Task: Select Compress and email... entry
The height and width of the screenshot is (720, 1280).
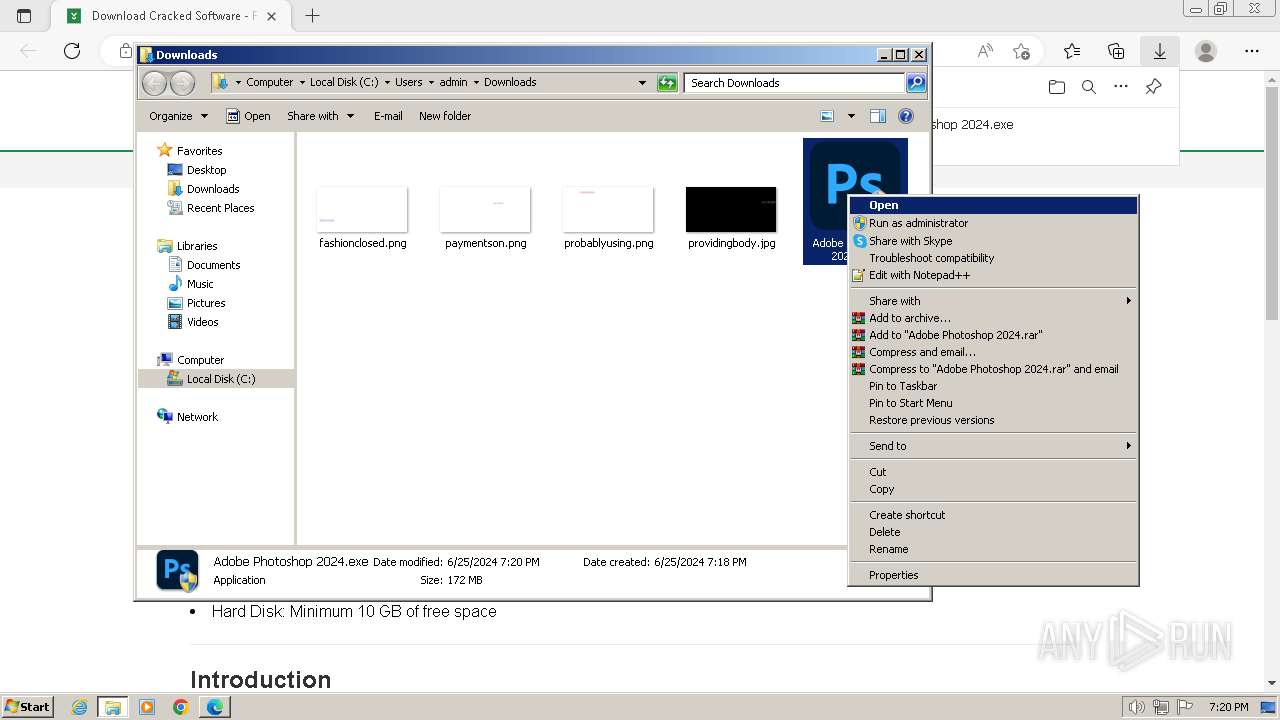Action: (993, 352)
